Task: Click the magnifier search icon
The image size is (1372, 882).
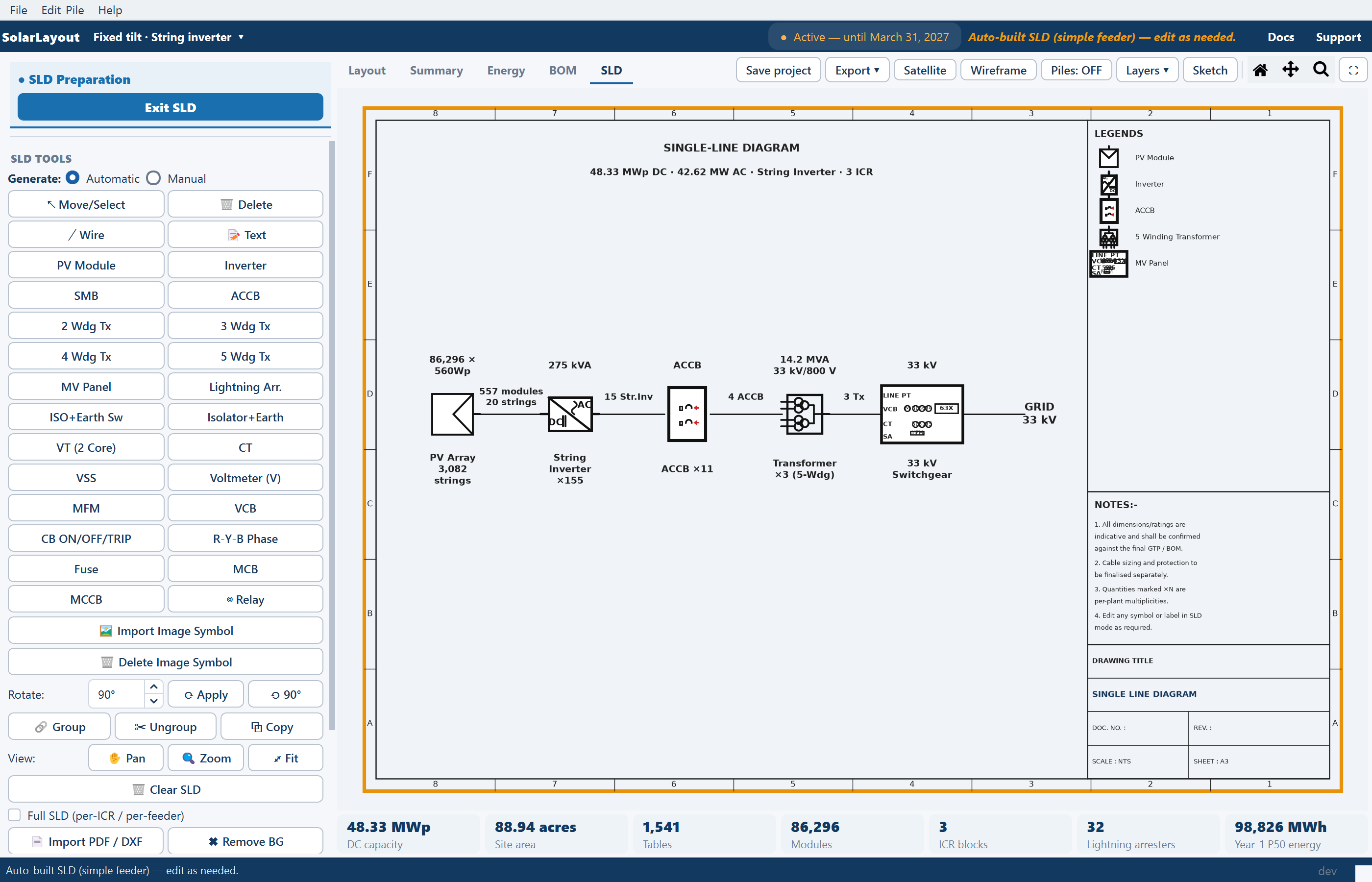Action: 1321,70
